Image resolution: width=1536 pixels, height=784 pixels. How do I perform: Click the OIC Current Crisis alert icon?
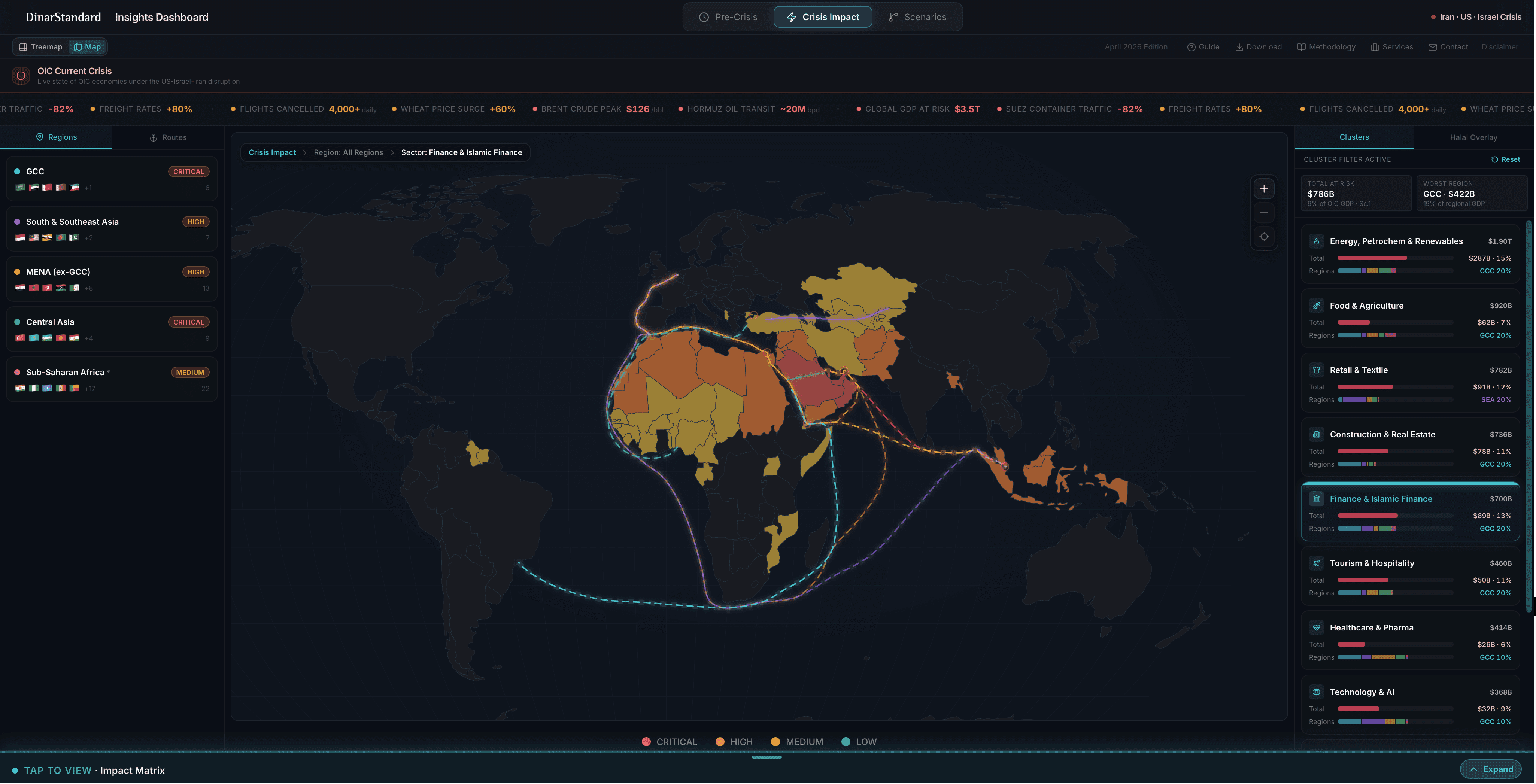(21, 76)
